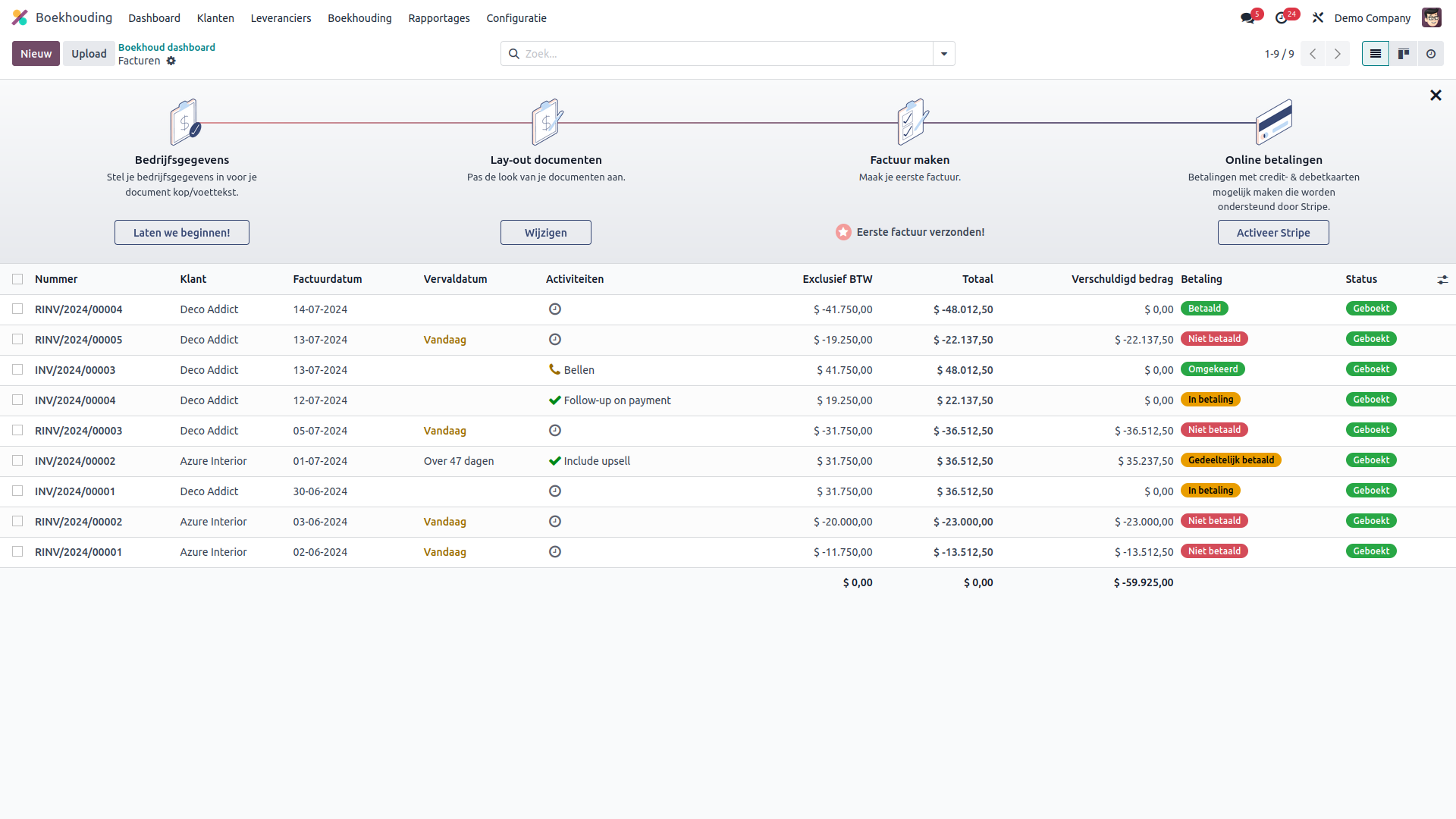Open the Rapportages menu

click(x=438, y=17)
